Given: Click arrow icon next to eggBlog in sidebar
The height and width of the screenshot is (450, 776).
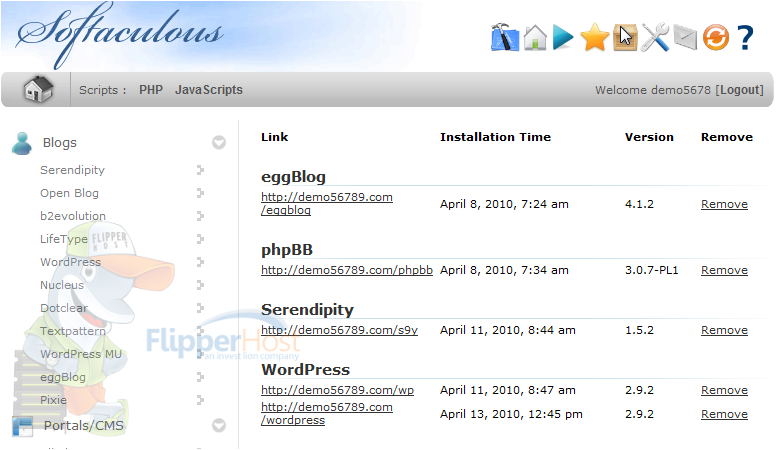Looking at the screenshot, I should (200, 377).
